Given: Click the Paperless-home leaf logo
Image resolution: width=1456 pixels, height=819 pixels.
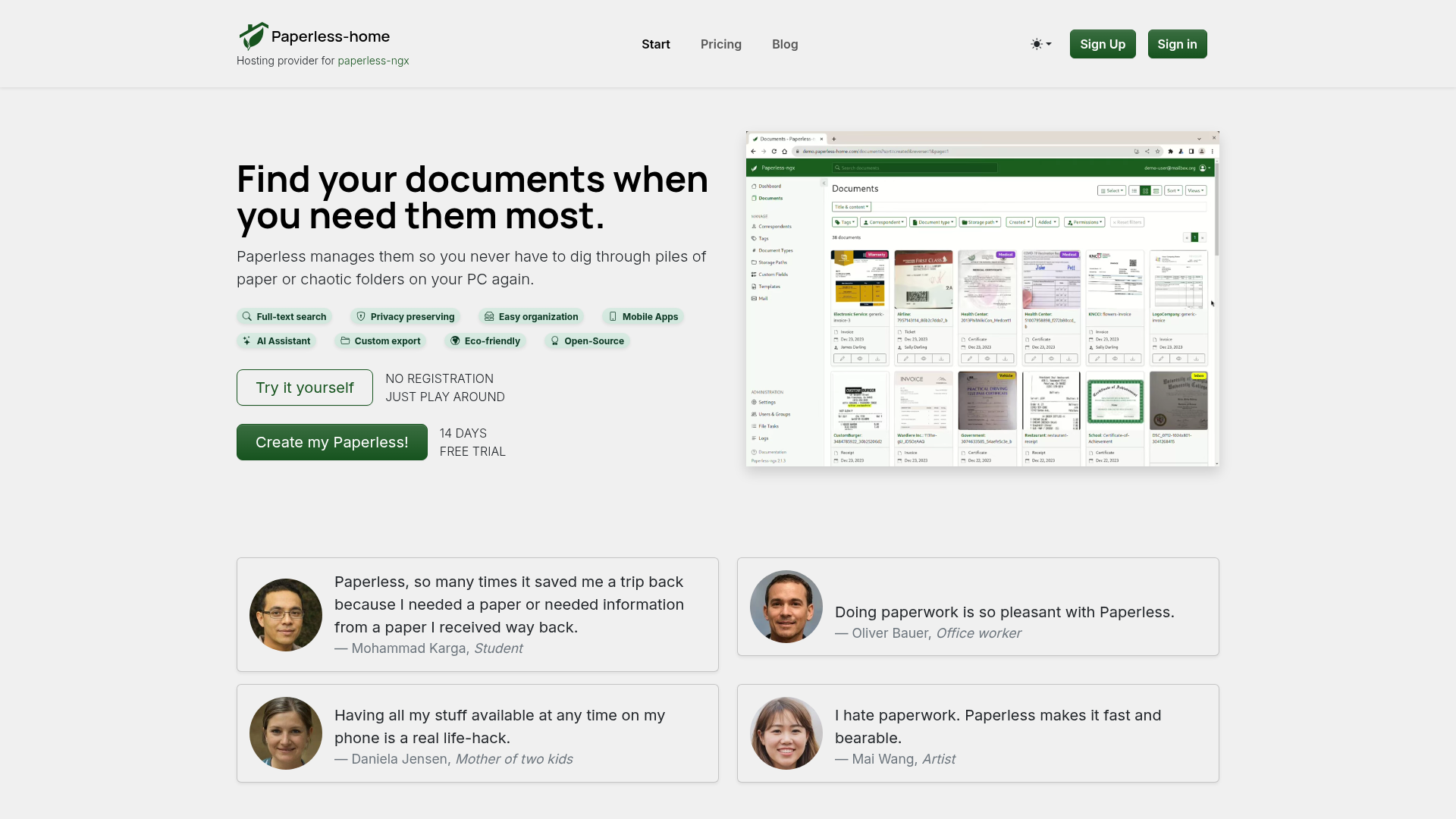Looking at the screenshot, I should [x=253, y=36].
